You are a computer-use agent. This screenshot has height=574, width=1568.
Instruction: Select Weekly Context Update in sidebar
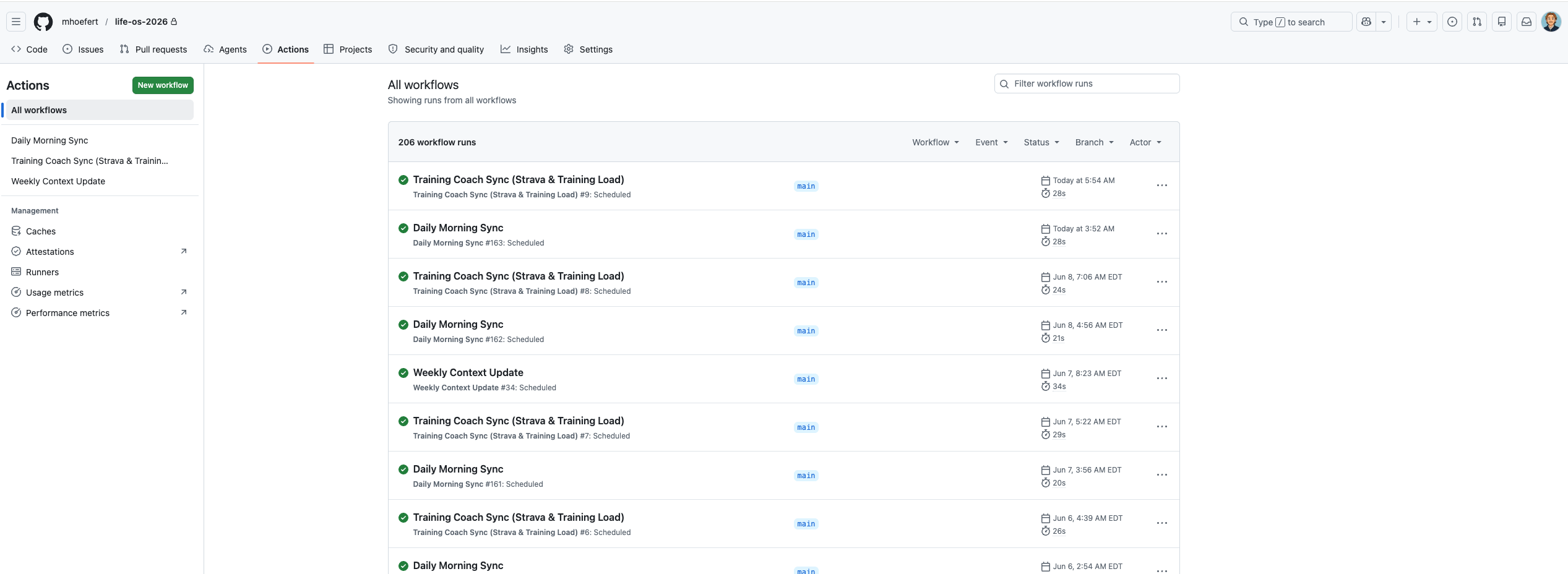pos(99,181)
